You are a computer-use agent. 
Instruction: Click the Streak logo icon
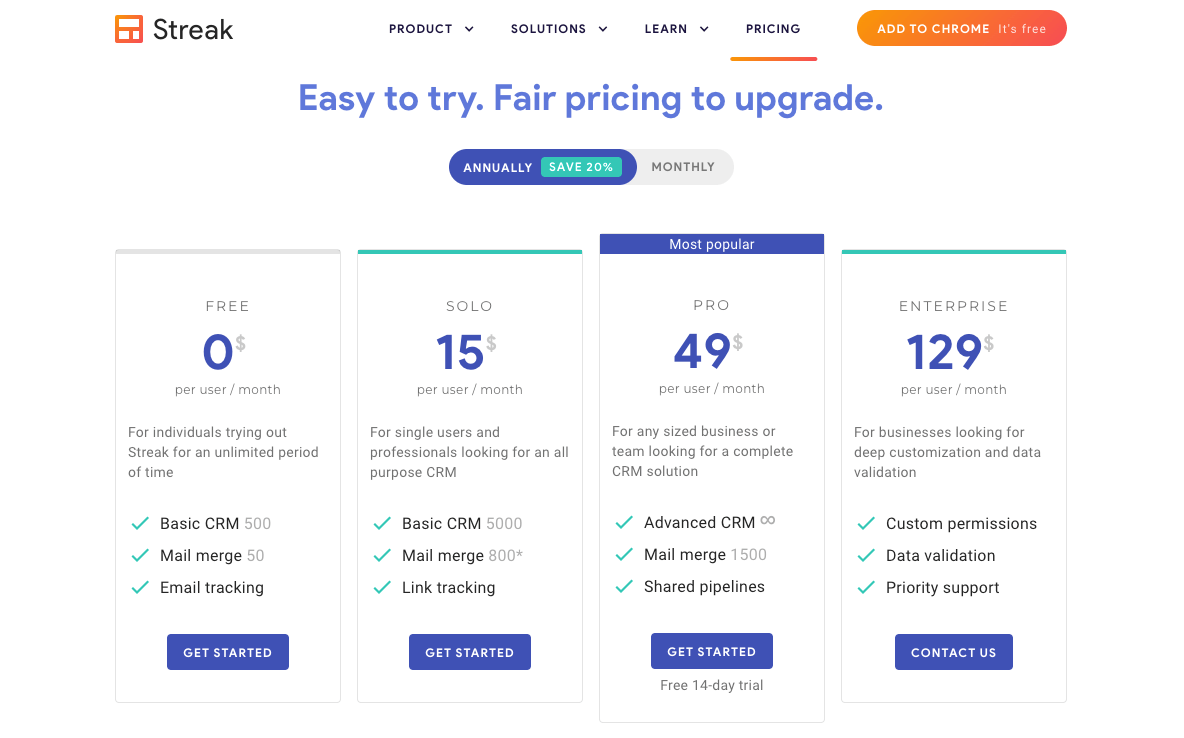(130, 29)
